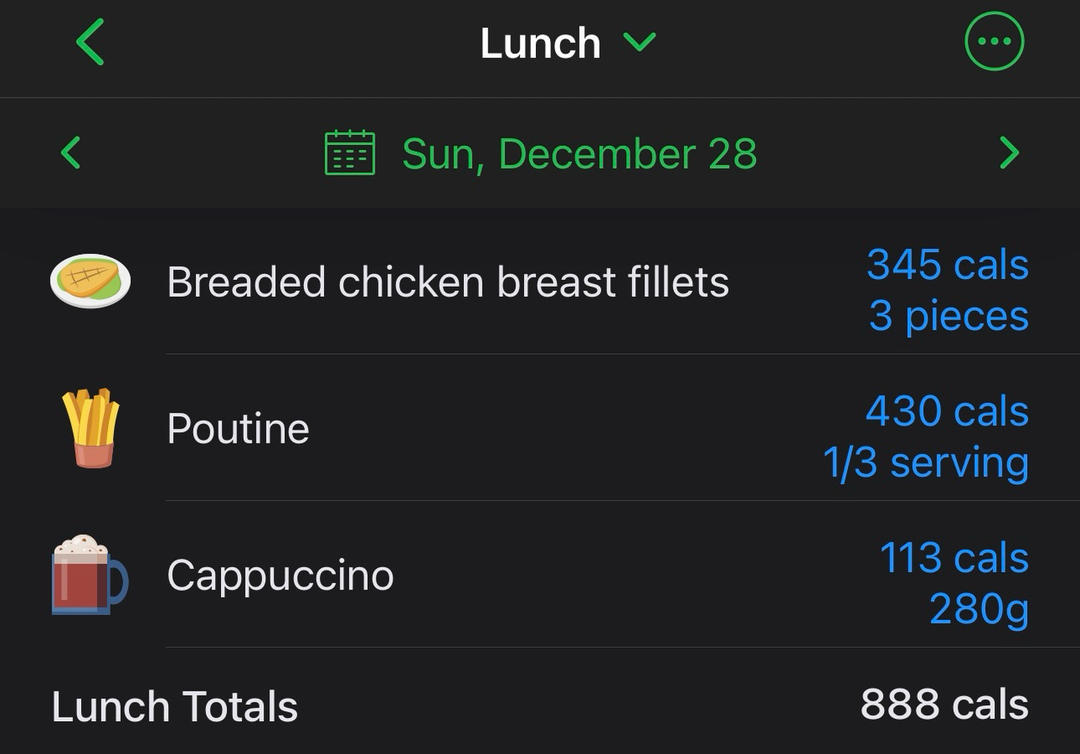Open date picker for Sun, December 28

579,154
